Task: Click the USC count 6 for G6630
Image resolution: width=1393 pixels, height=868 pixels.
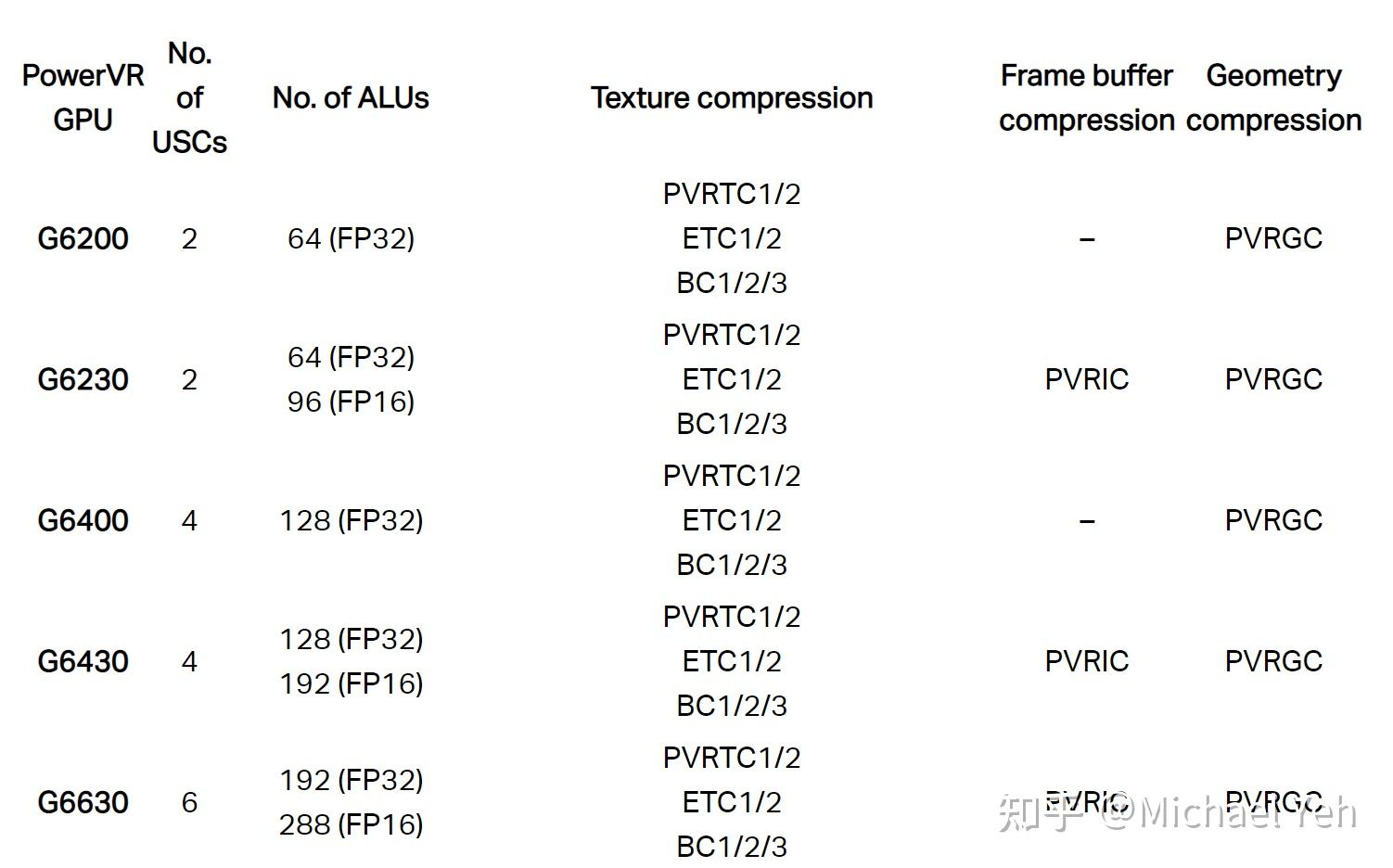Action: [189, 802]
